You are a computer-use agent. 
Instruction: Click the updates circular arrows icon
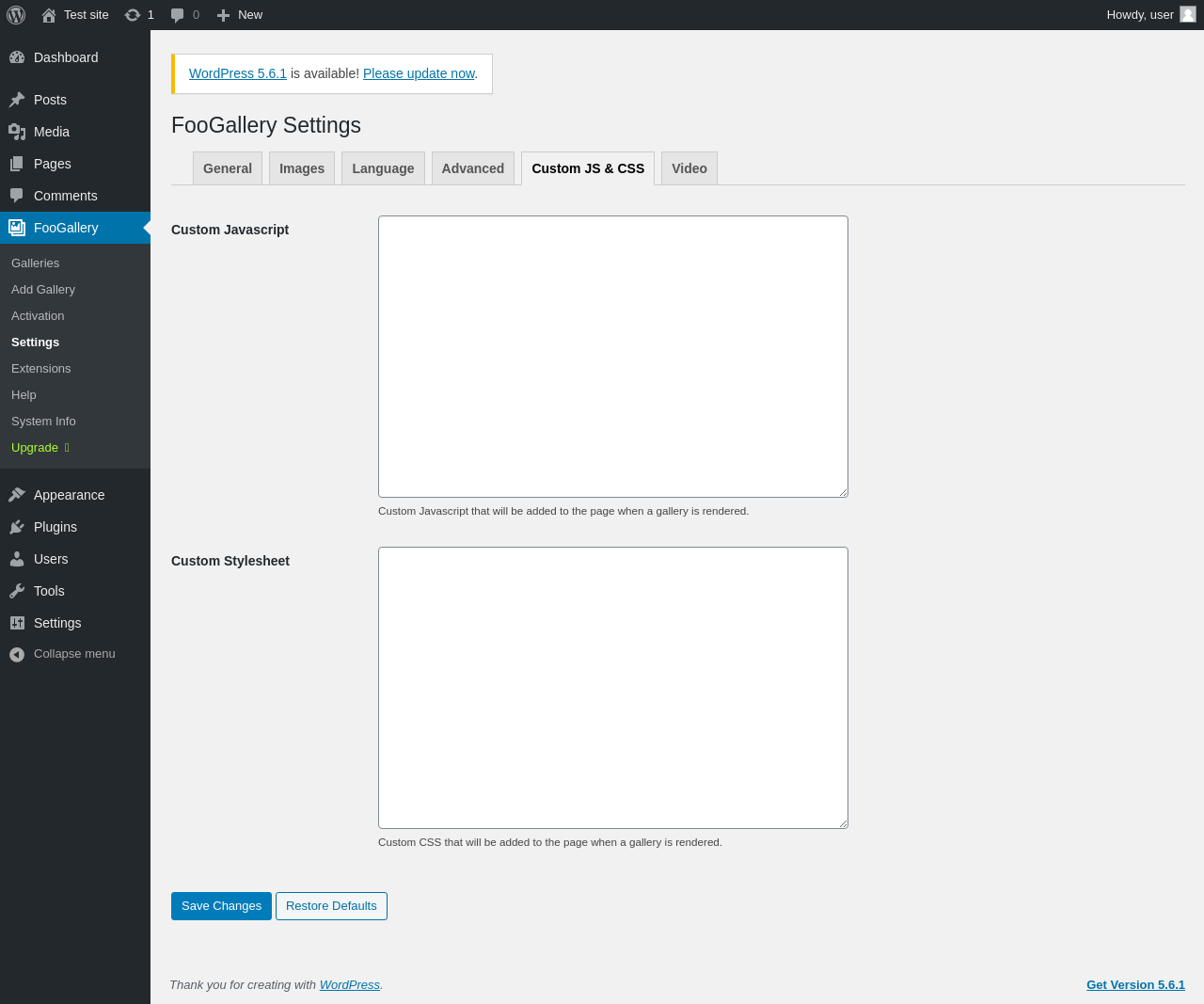[x=133, y=15]
